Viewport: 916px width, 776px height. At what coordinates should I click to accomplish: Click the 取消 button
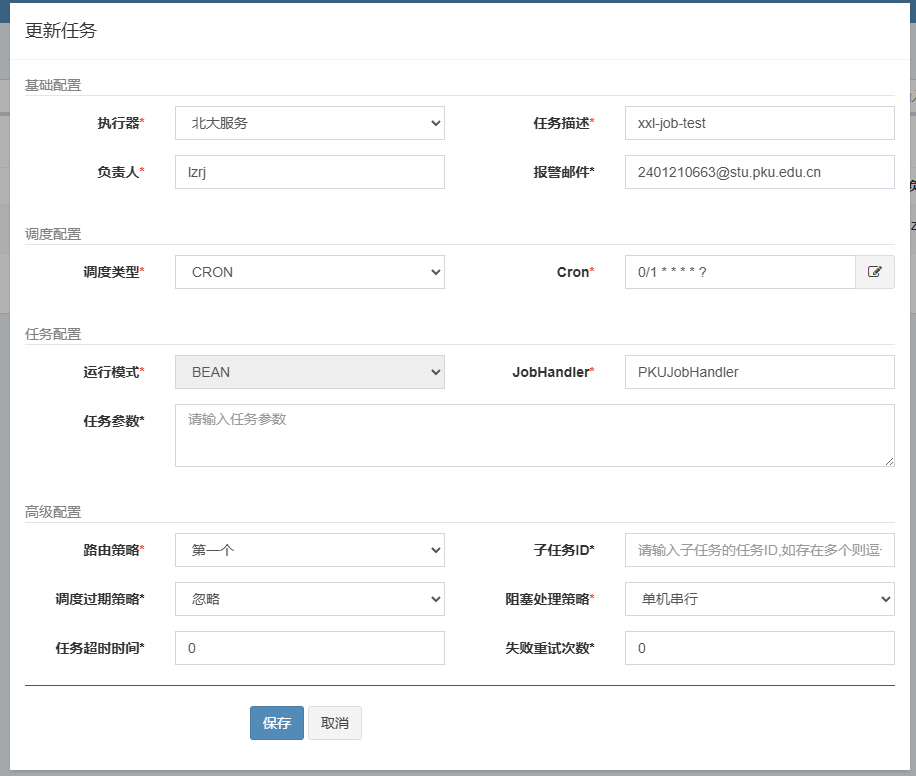point(335,723)
